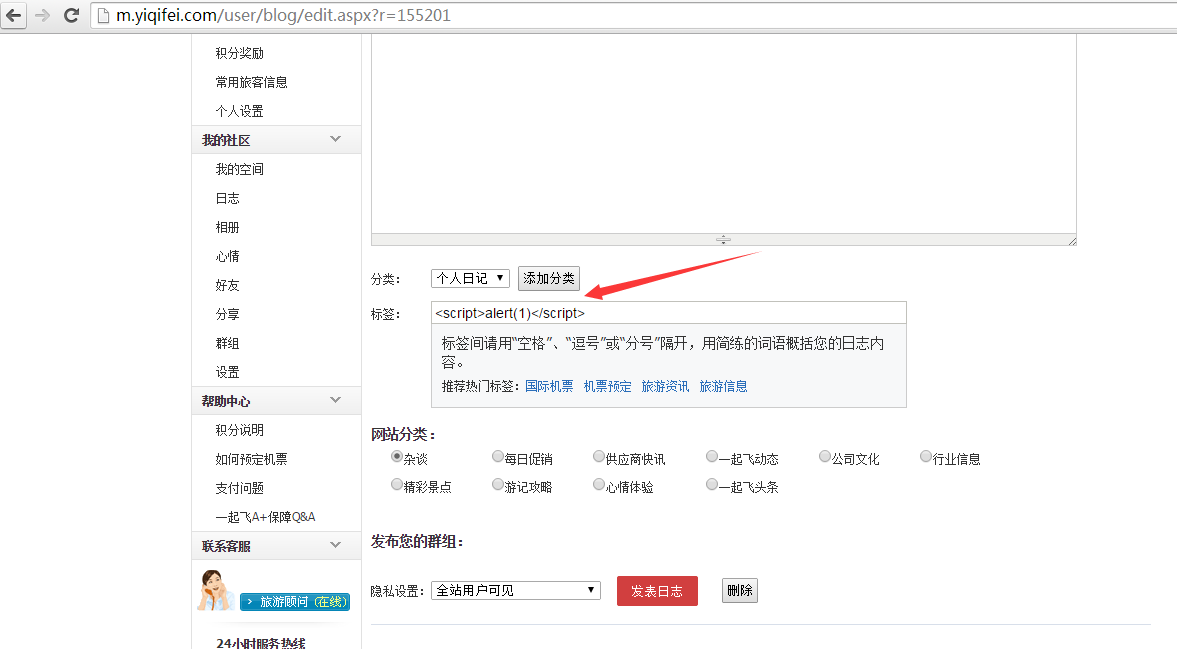Add the 旅游信息 recommended tag
This screenshot has width=1177, height=649.
723,386
